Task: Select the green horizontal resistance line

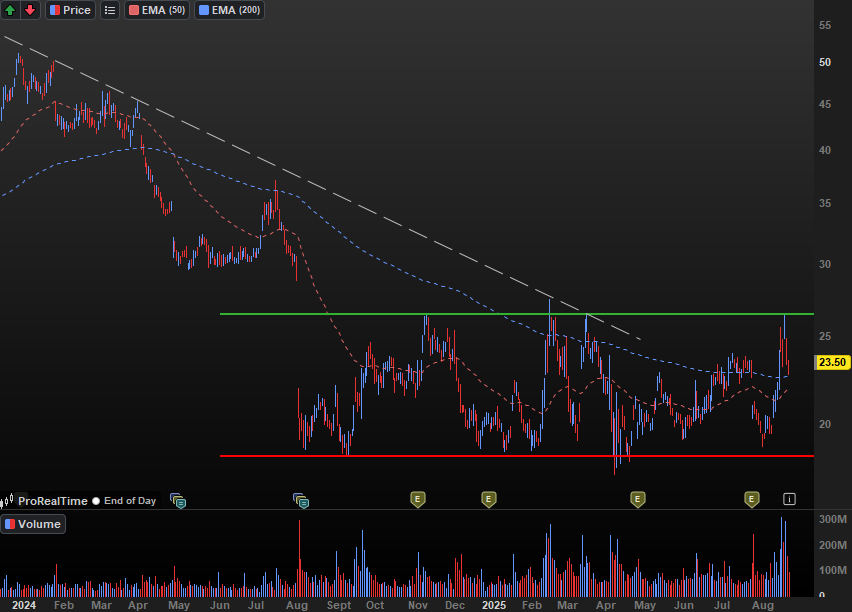Action: pyautogui.click(x=516, y=314)
